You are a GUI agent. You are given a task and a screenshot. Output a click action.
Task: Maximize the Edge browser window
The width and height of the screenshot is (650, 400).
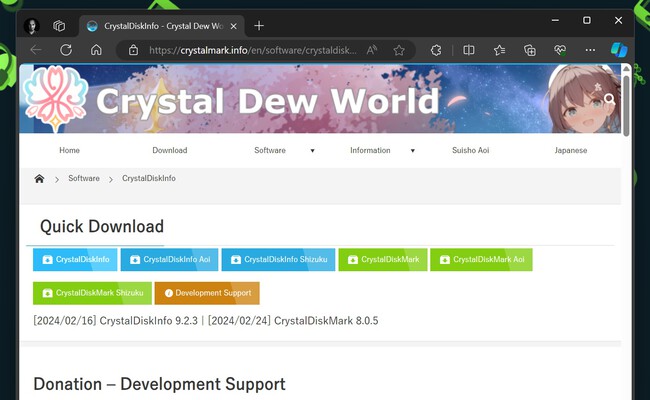tap(587, 20)
